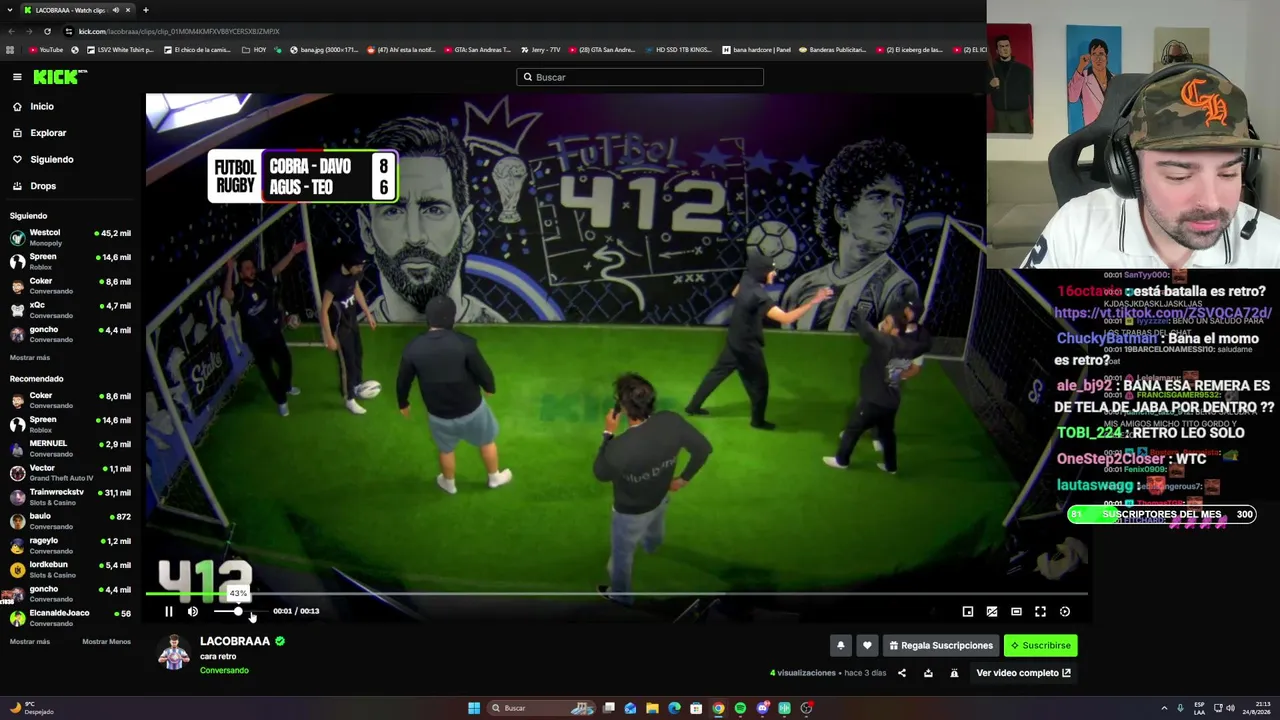Open Microsoft Store from the taskbar
This screenshot has width=1280, height=720.
coord(696,708)
